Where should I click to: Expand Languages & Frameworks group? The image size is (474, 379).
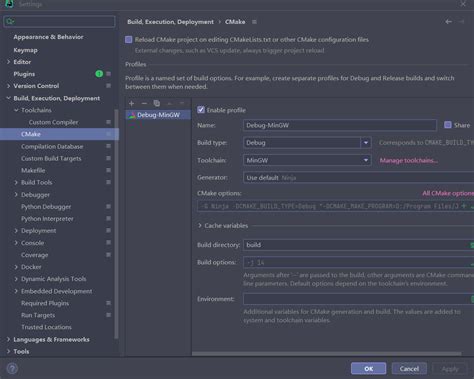[x=8, y=339]
